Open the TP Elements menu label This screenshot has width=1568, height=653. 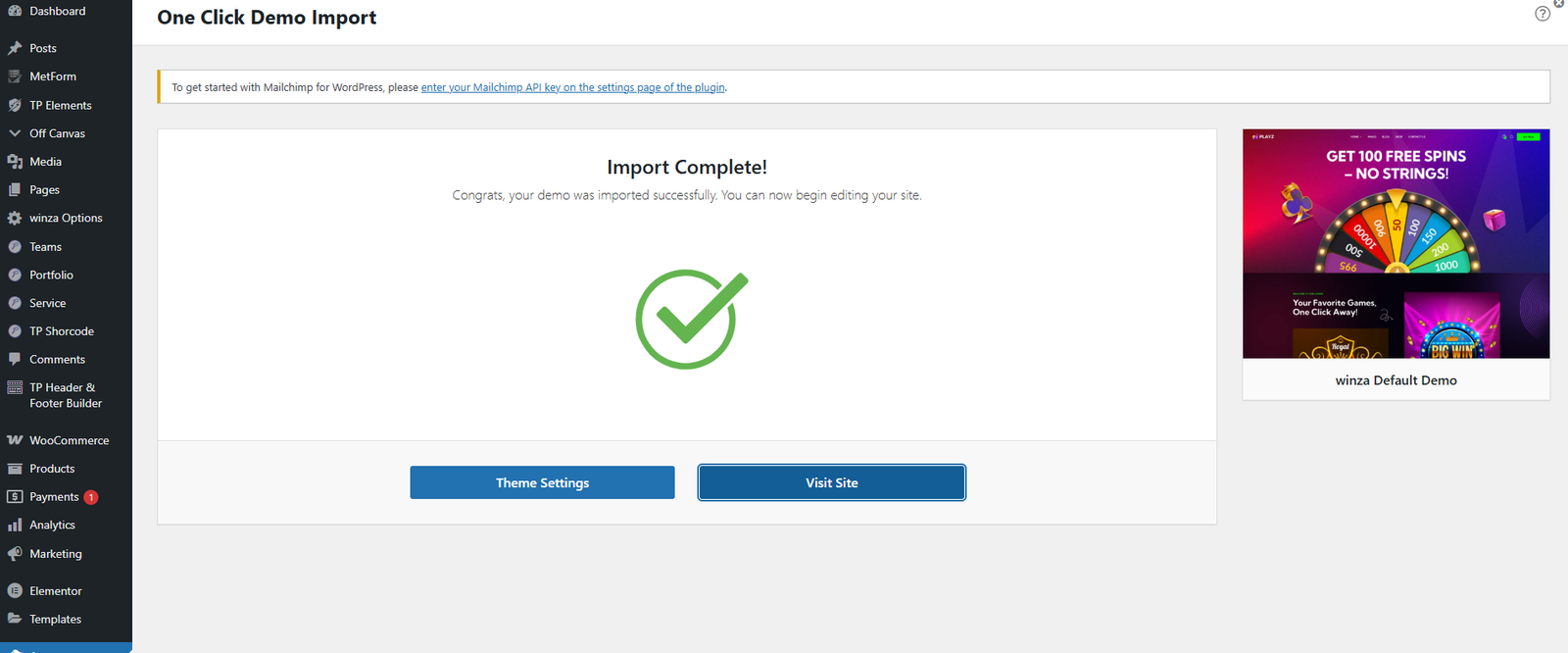click(x=61, y=105)
